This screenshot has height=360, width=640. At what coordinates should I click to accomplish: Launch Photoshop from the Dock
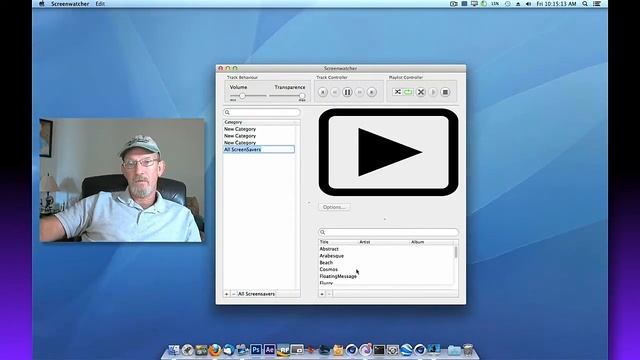point(256,350)
